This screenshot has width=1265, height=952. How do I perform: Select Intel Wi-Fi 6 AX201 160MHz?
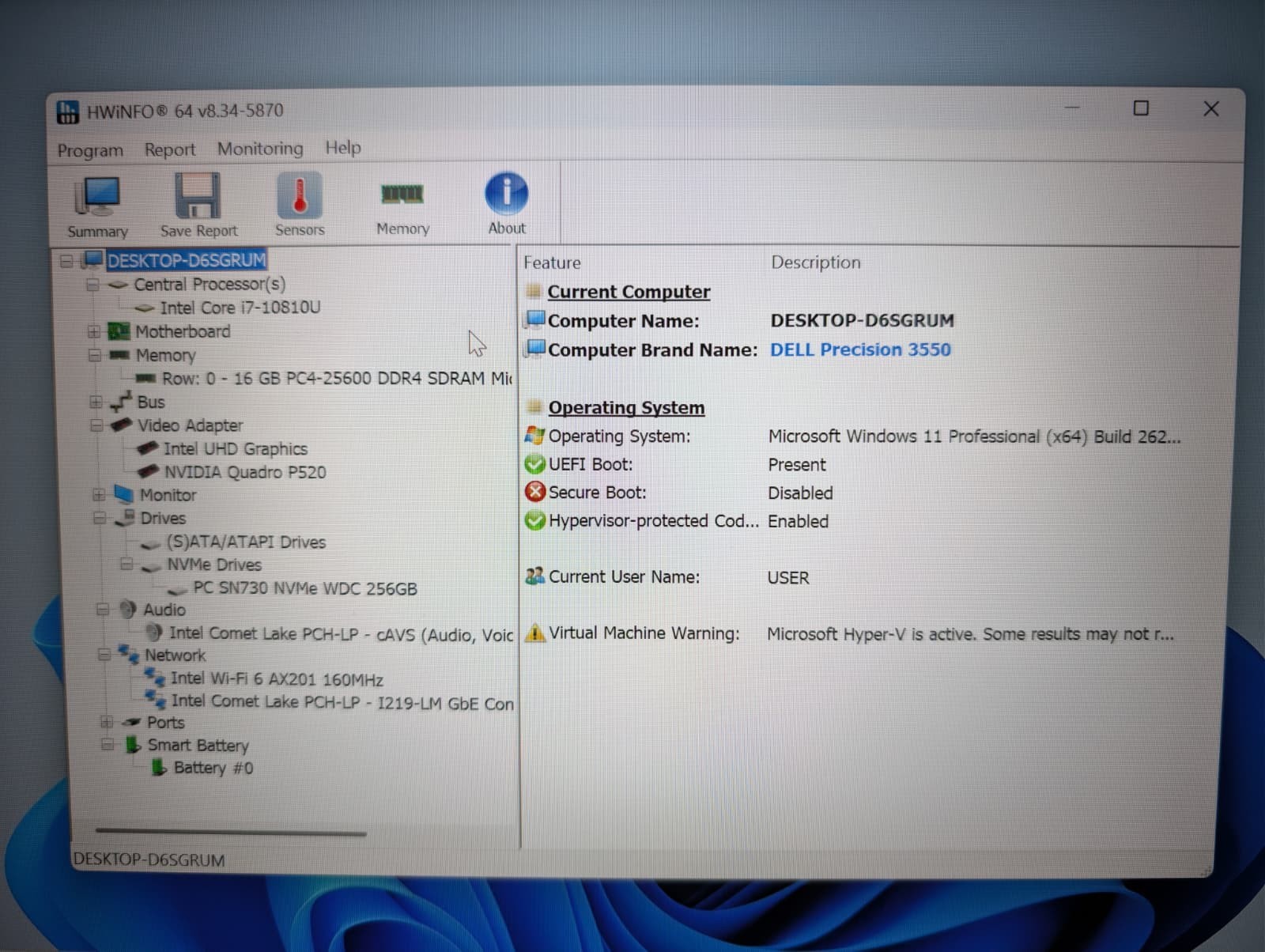[277, 678]
